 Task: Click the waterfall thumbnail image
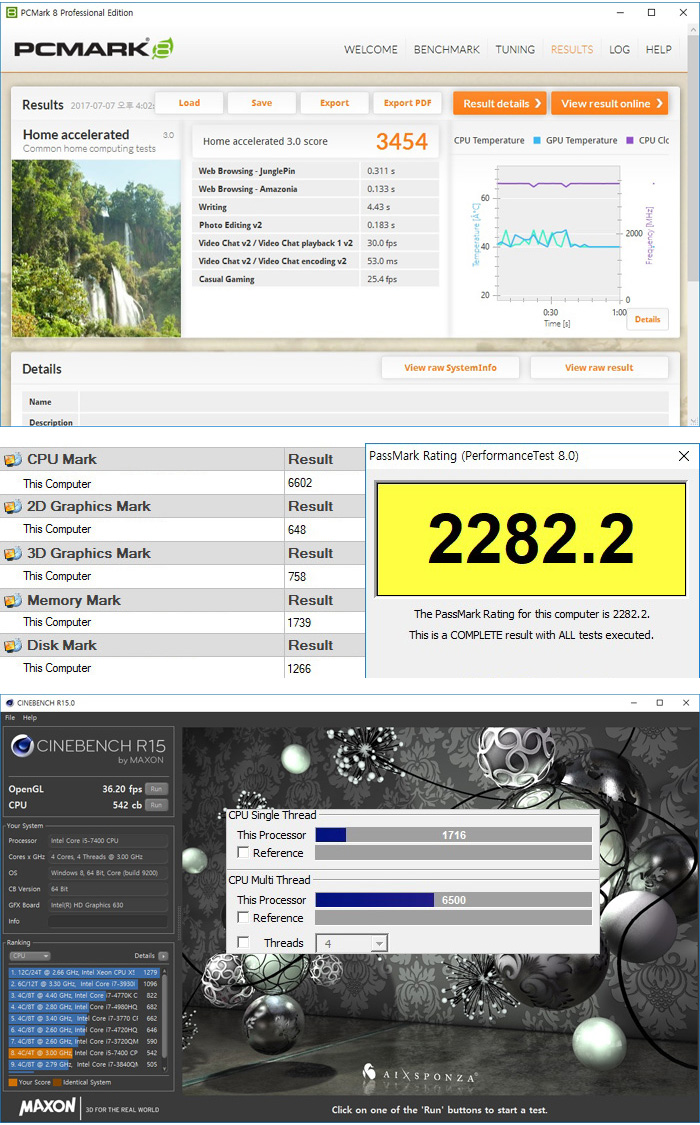96,248
